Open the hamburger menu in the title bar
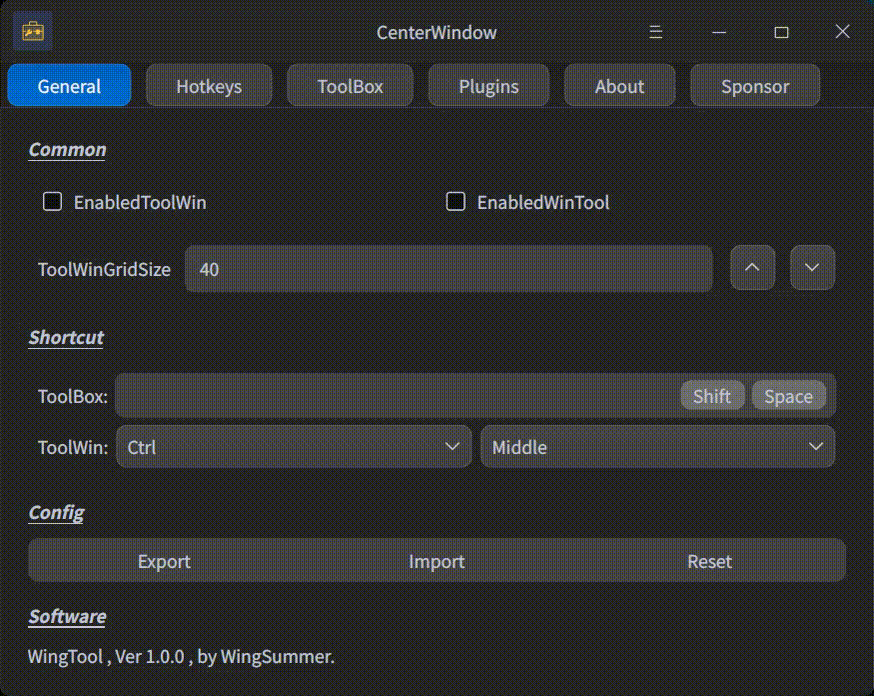The height and width of the screenshot is (696, 874). click(655, 32)
